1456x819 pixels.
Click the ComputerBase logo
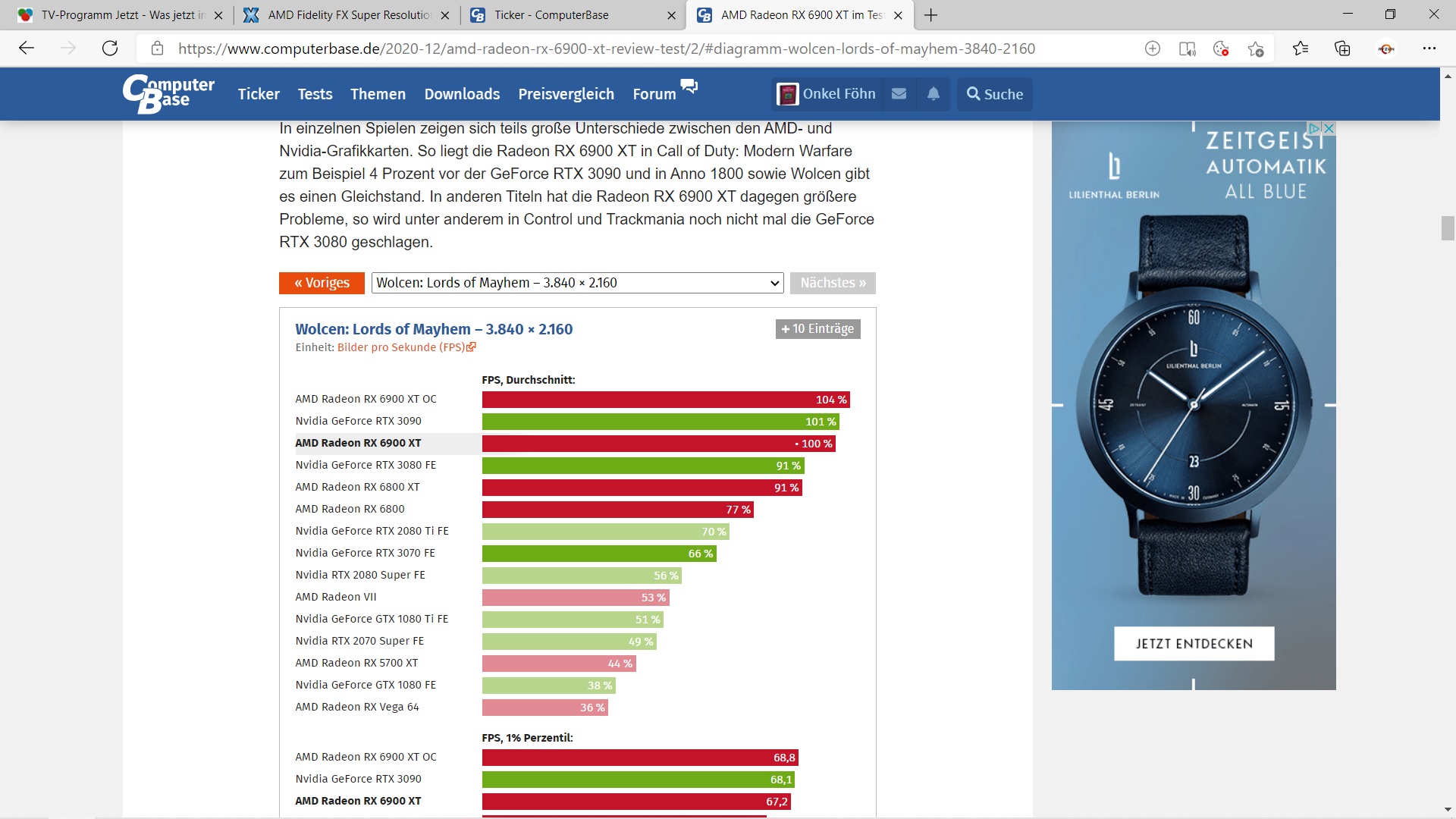[x=168, y=94]
